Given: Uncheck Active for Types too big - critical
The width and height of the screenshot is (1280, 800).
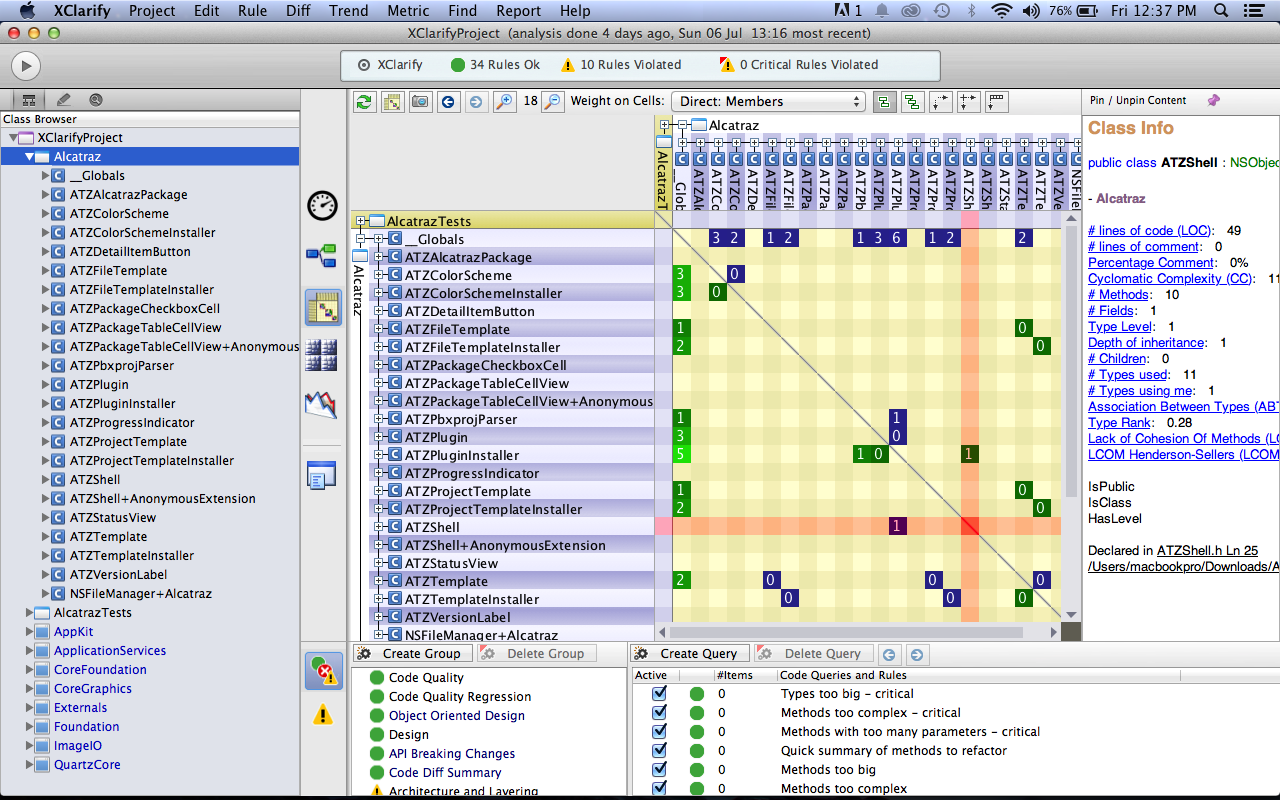Looking at the screenshot, I should (x=659, y=693).
